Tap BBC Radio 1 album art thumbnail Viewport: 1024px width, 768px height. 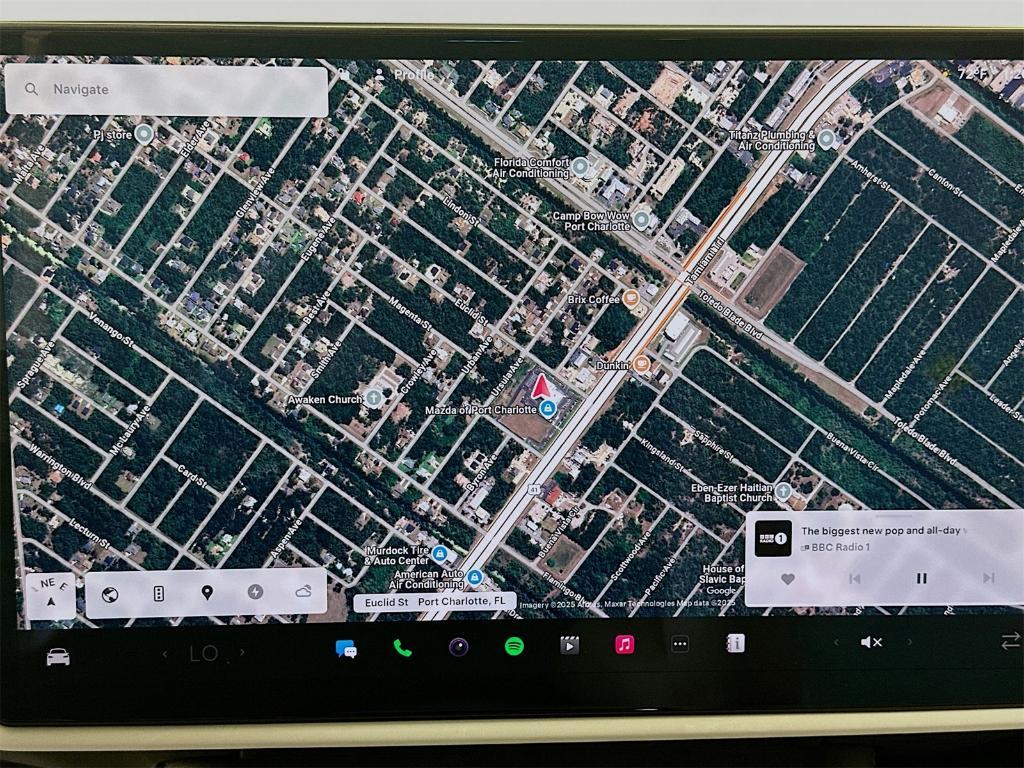773,538
